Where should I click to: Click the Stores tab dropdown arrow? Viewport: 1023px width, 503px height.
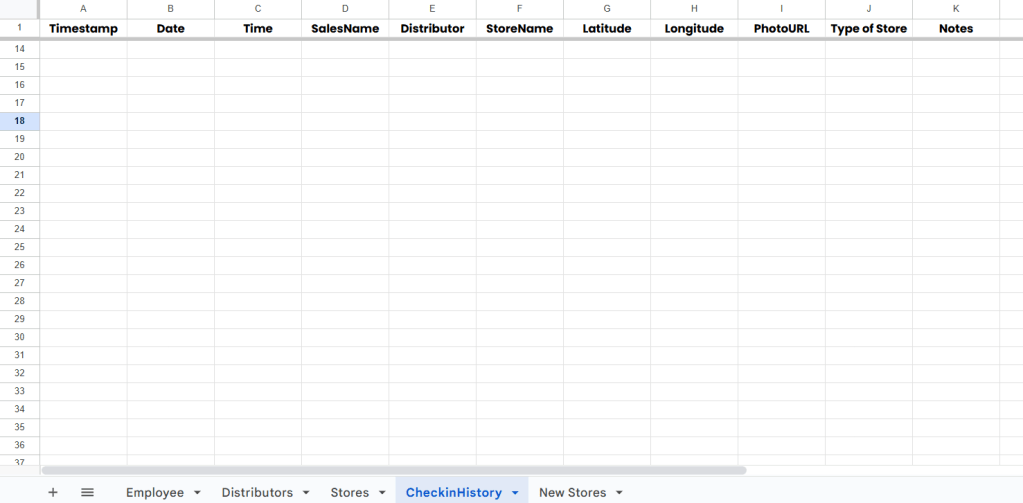pos(382,493)
